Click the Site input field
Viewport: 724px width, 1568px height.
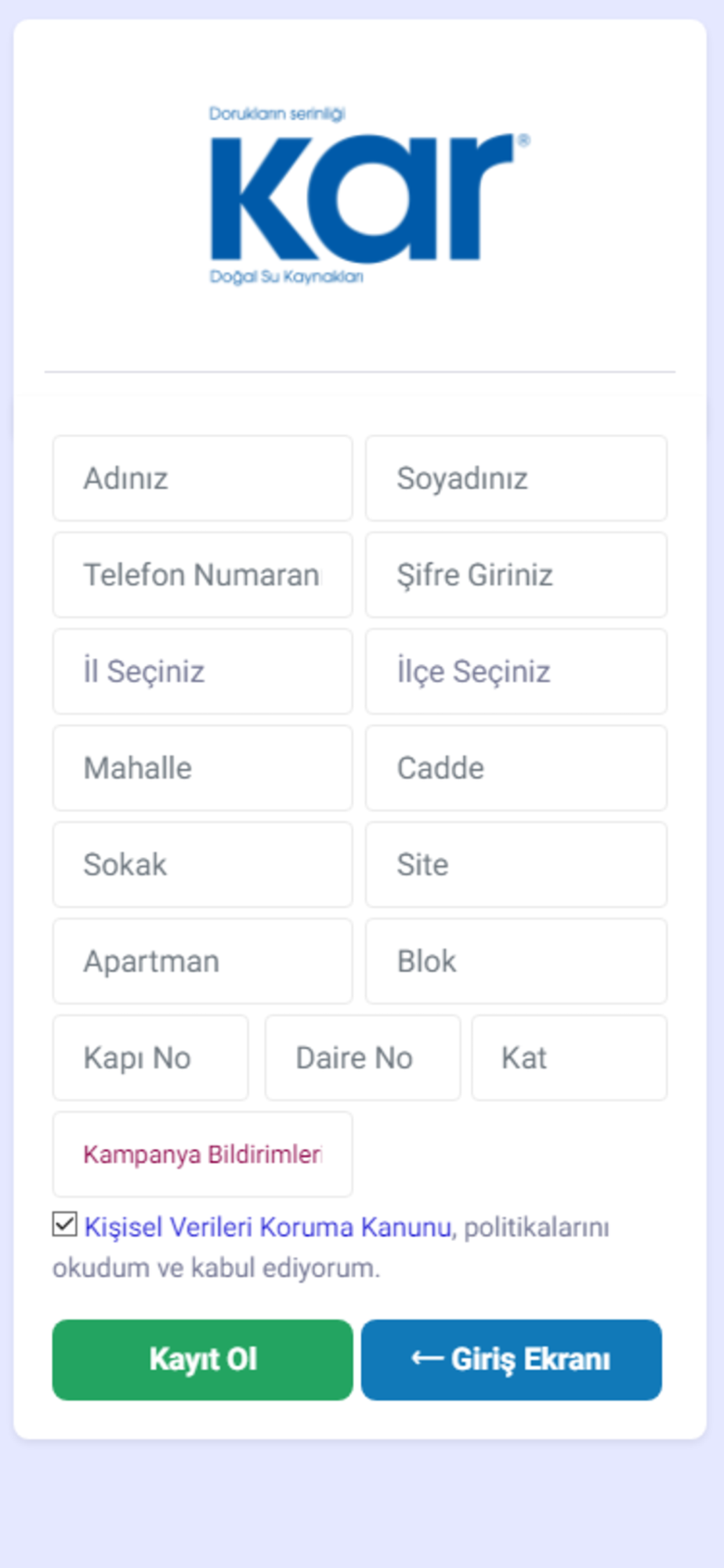tap(516, 865)
